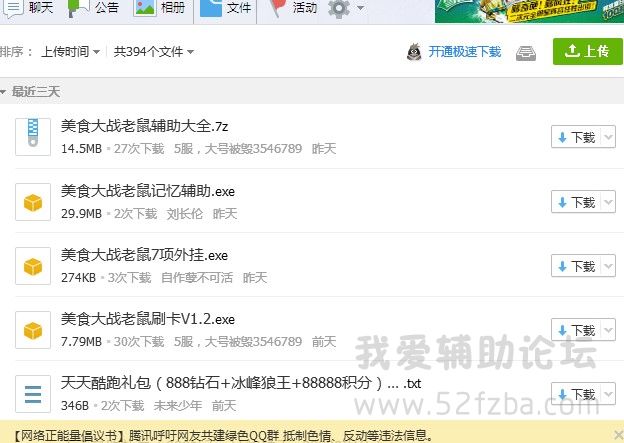The height and width of the screenshot is (443, 624).
Task: Select file name 美食大战老鼠7项外挂.exe
Action: coord(144,256)
